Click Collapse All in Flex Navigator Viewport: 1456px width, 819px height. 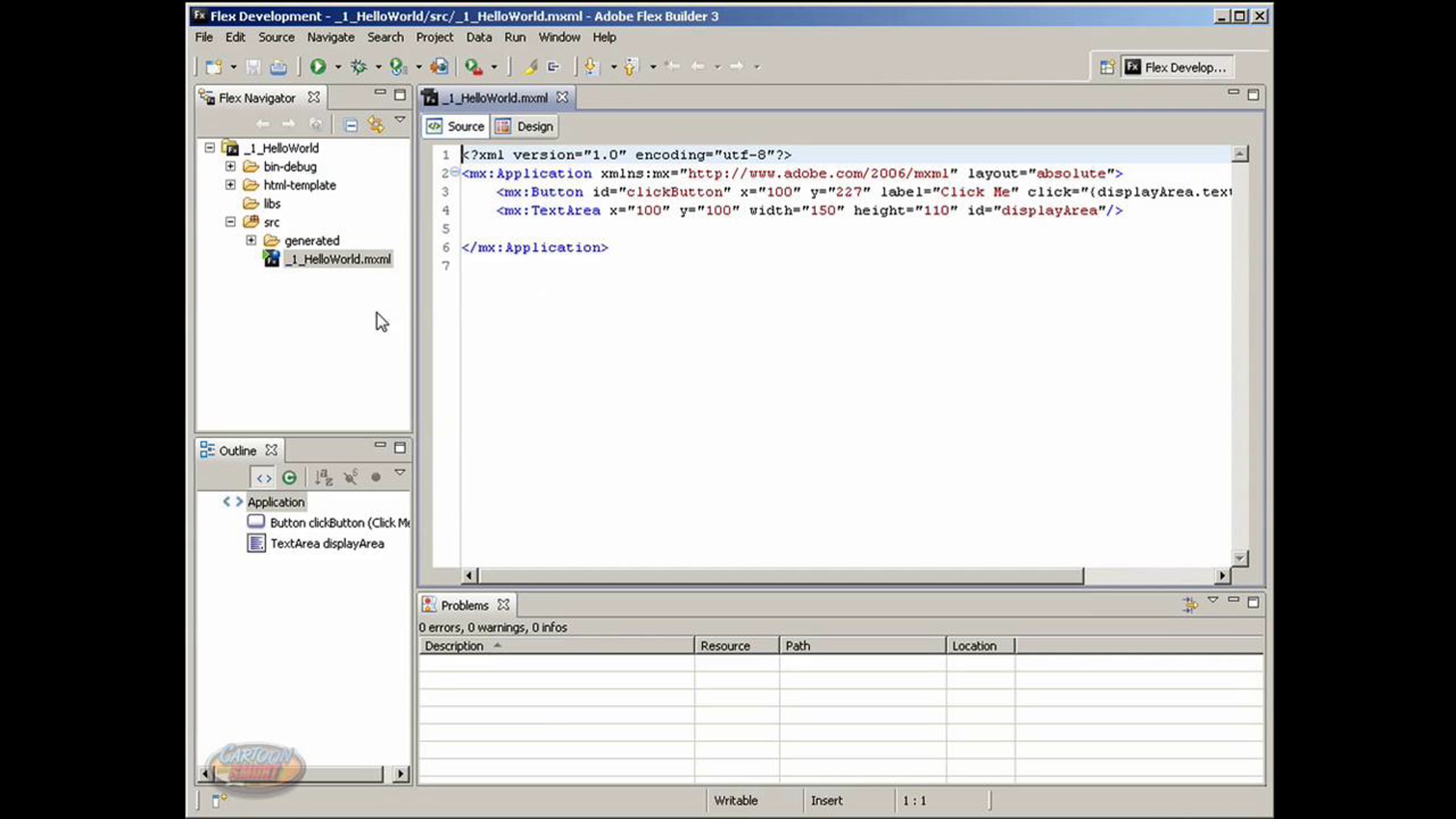[351, 125]
